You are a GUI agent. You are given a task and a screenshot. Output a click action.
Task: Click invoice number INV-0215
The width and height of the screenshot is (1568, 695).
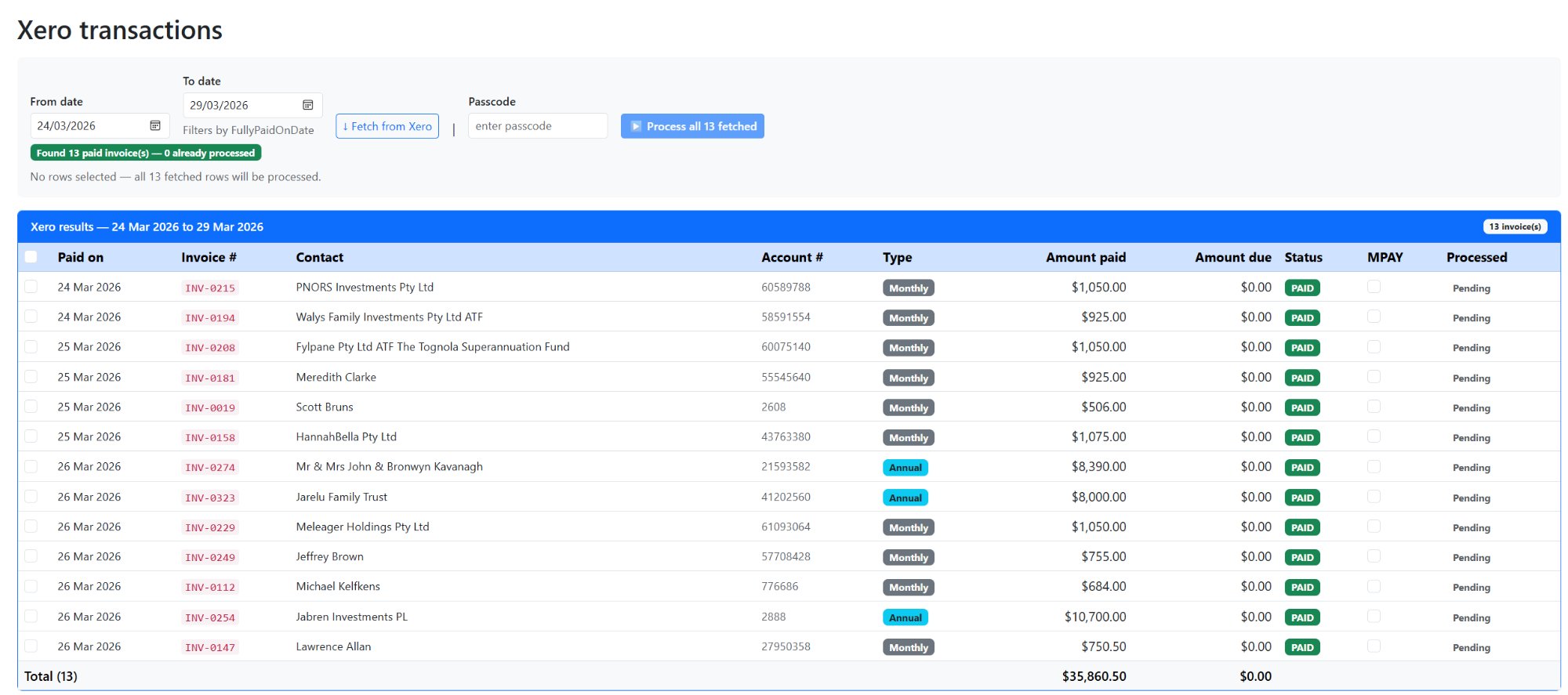(x=210, y=288)
